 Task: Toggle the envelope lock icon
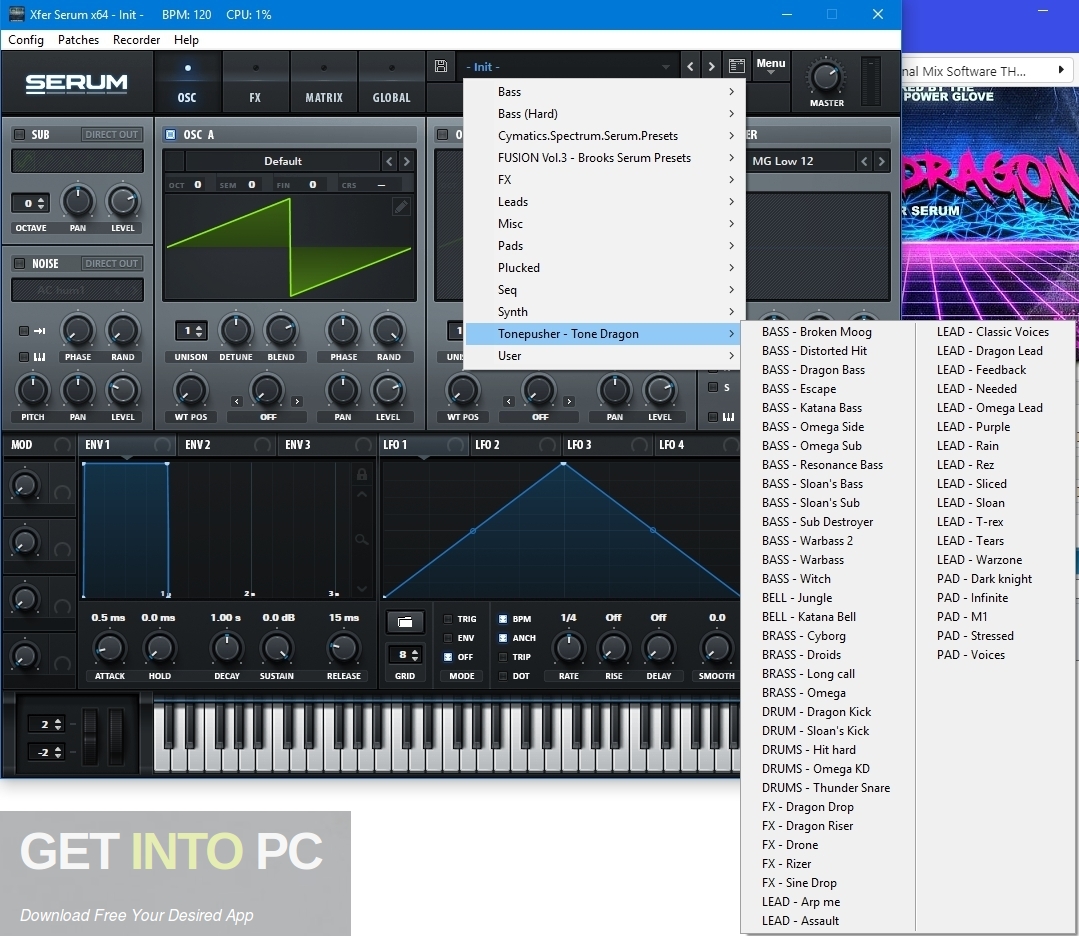(x=361, y=474)
